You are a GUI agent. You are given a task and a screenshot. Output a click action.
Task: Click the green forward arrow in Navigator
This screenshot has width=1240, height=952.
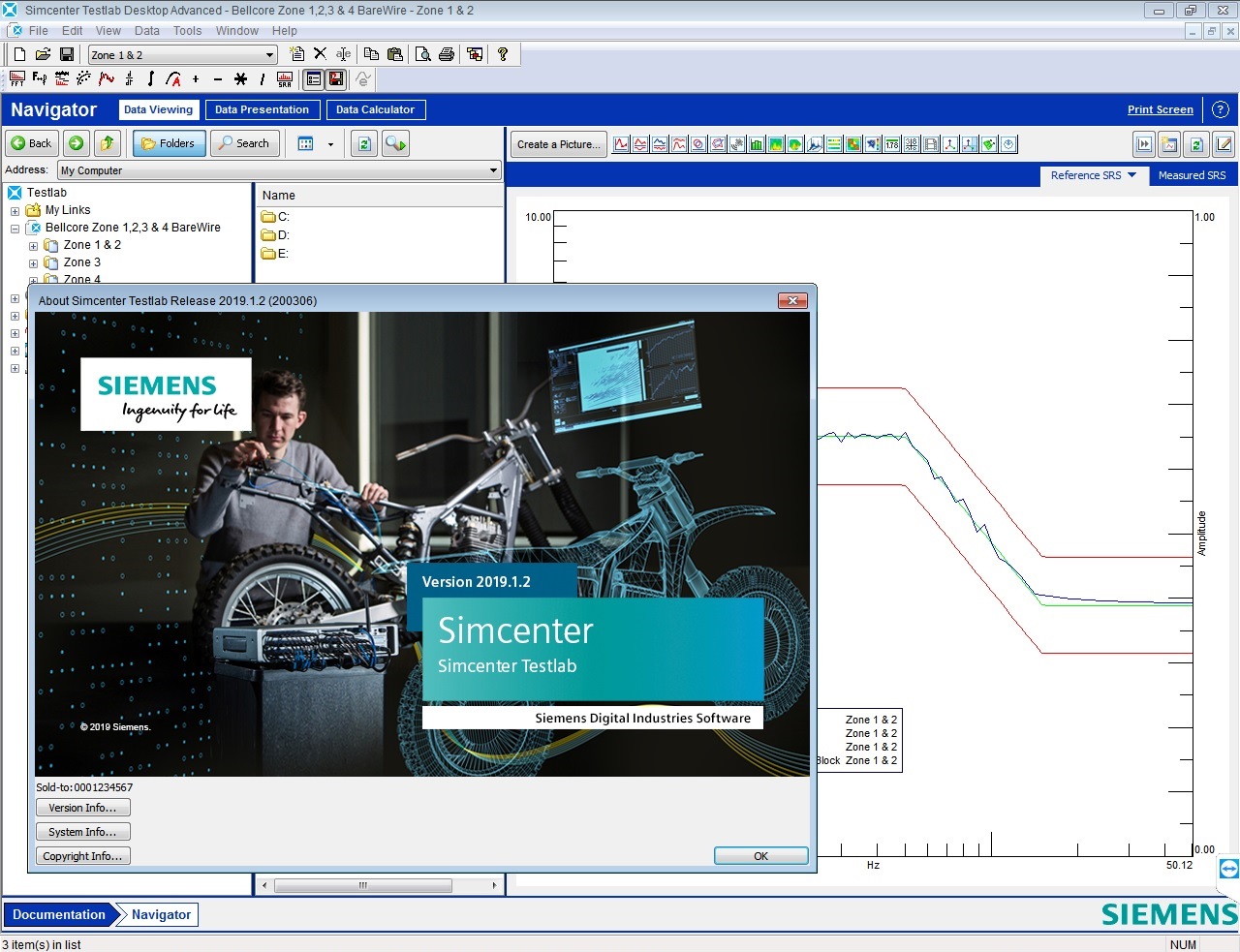77,143
